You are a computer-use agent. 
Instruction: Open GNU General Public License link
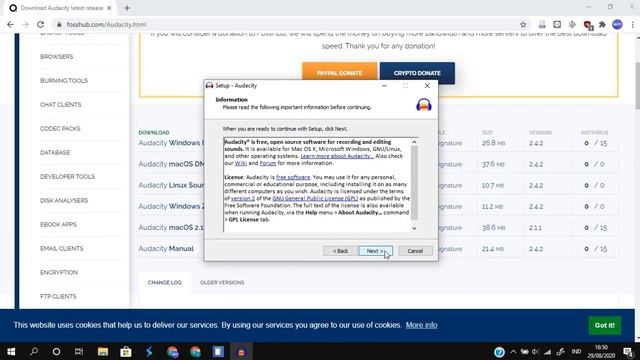315,198
